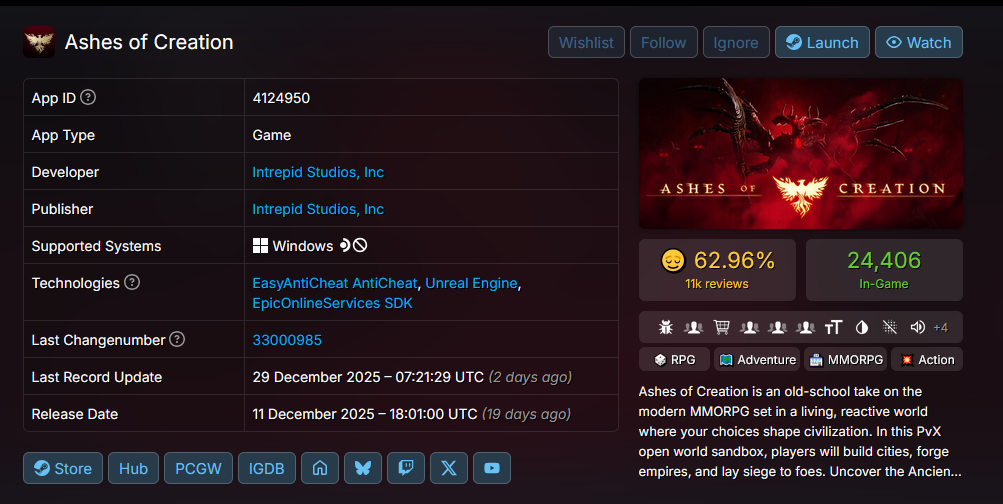Click the 11k reviews text
Viewport: 1003px width, 504px height.
pyautogui.click(x=717, y=284)
